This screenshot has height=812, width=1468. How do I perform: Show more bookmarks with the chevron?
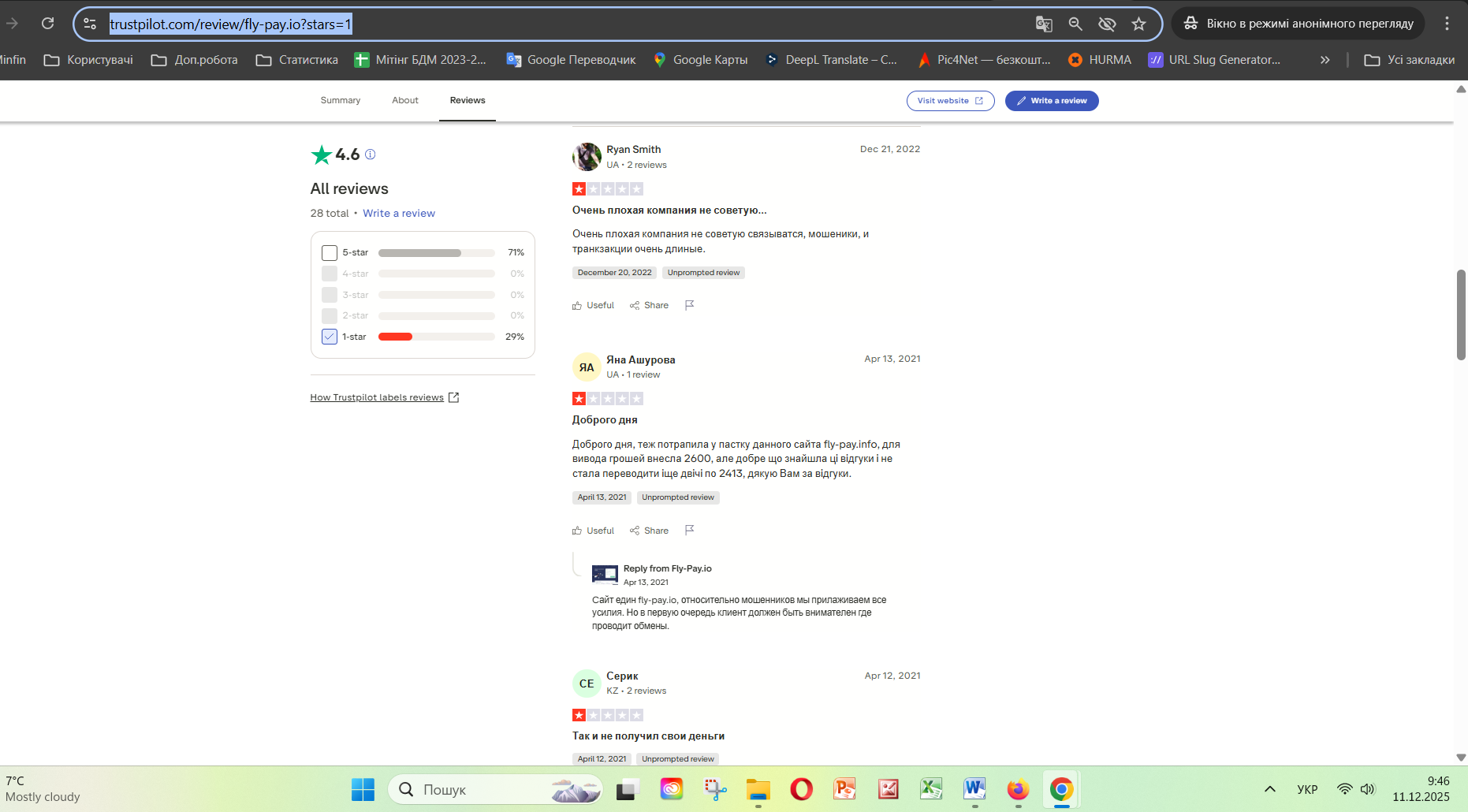click(1325, 60)
